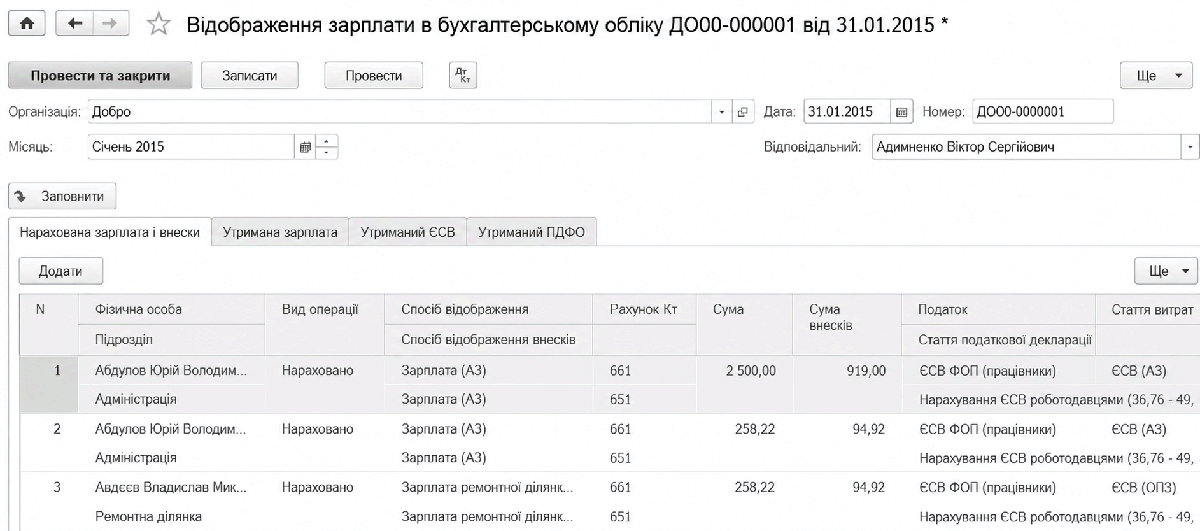Open the table Ще dropdown menu
Screen dimensions: 1200x531
coord(1166,271)
